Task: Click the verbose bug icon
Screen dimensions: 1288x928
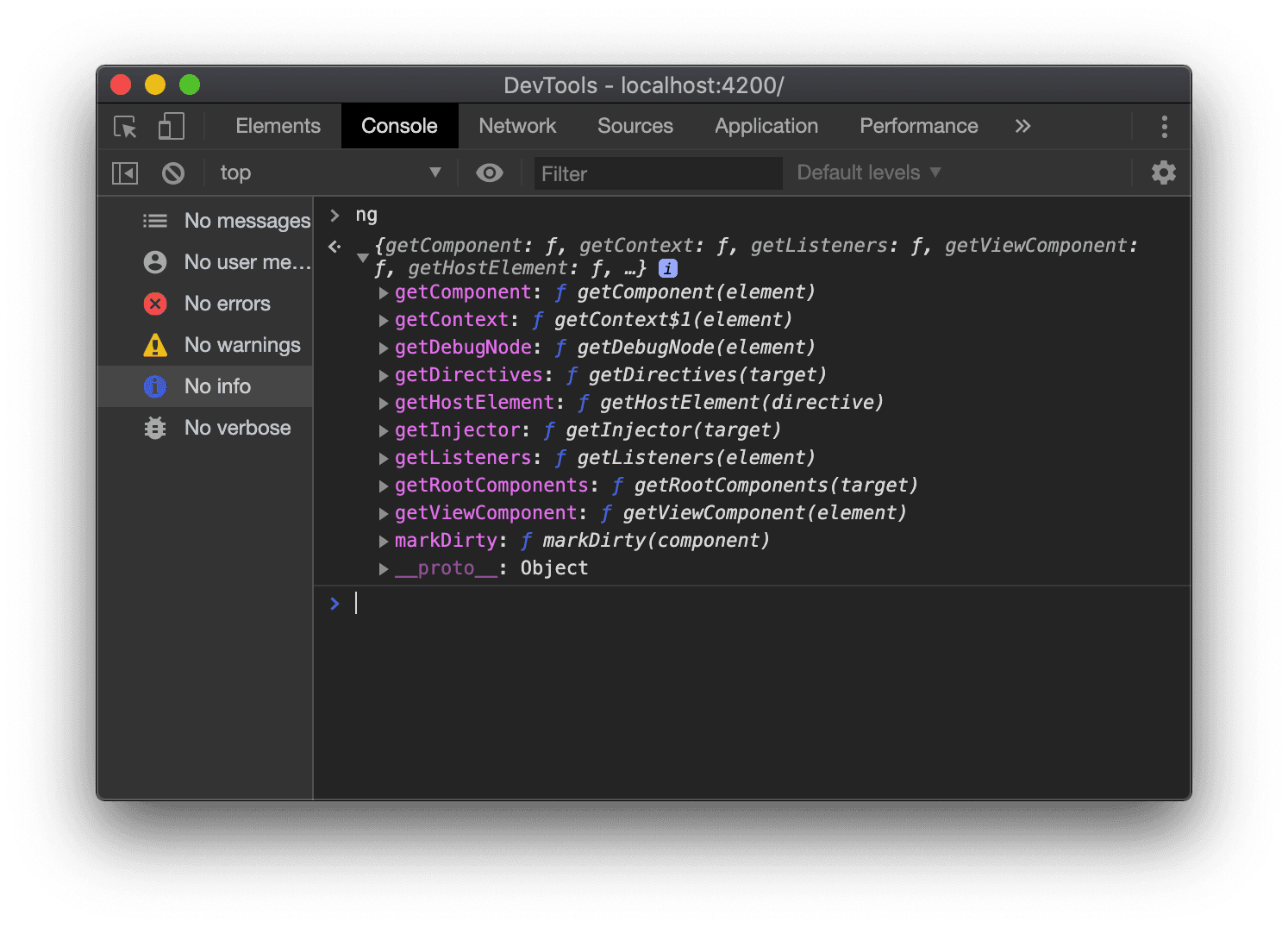Action: 155,428
